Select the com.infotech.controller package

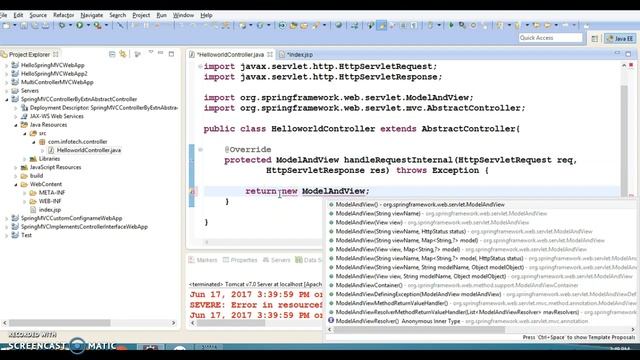click(78, 142)
